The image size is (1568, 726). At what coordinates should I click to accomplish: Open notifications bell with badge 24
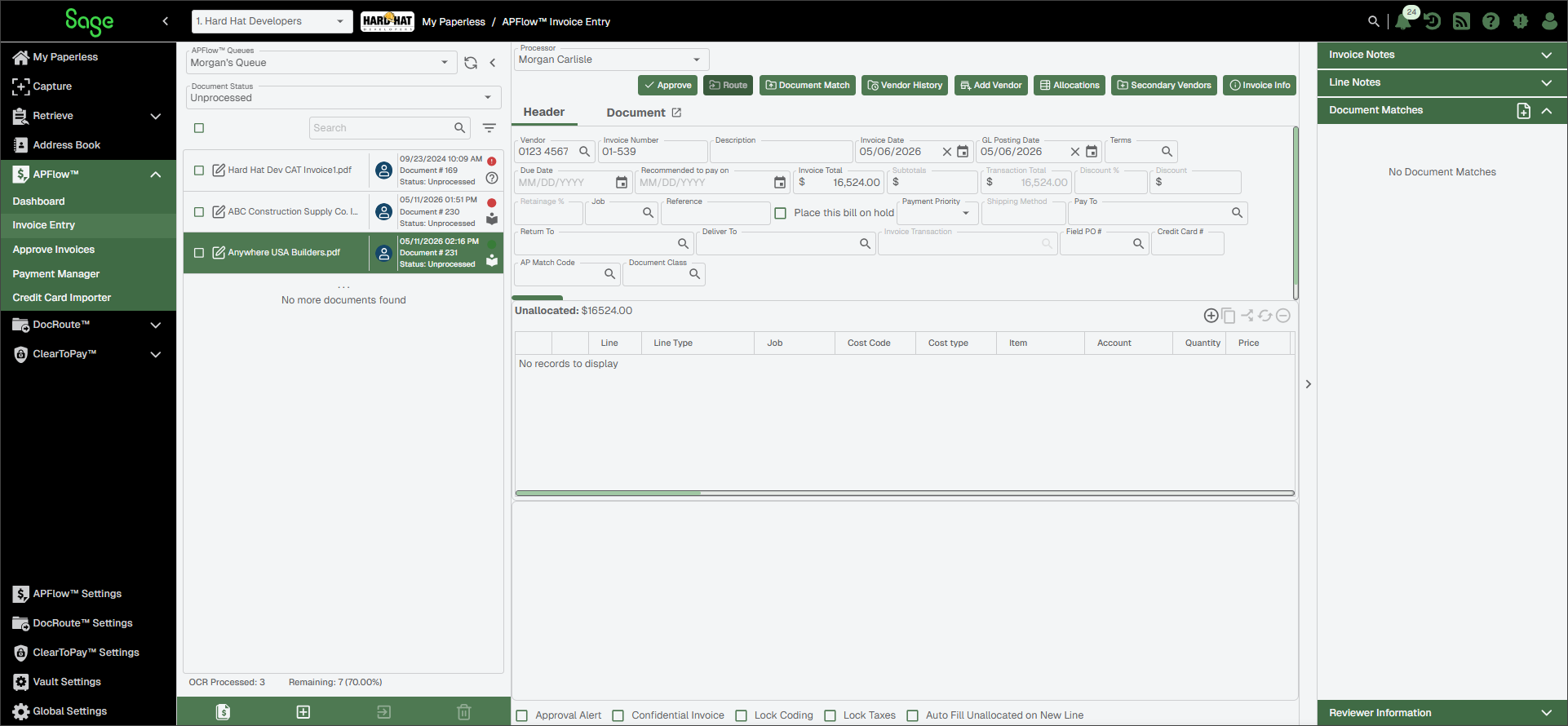coord(1403,21)
